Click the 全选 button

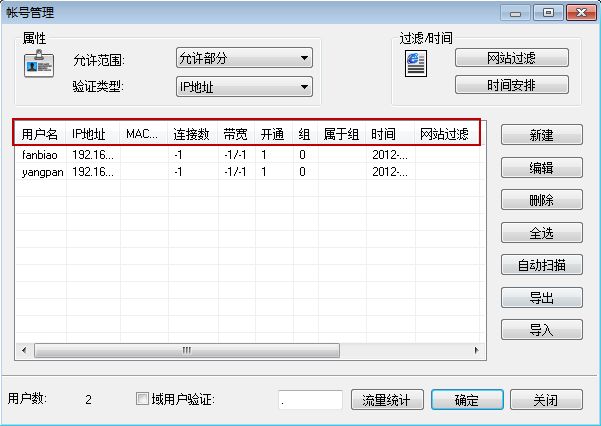pyautogui.click(x=542, y=233)
